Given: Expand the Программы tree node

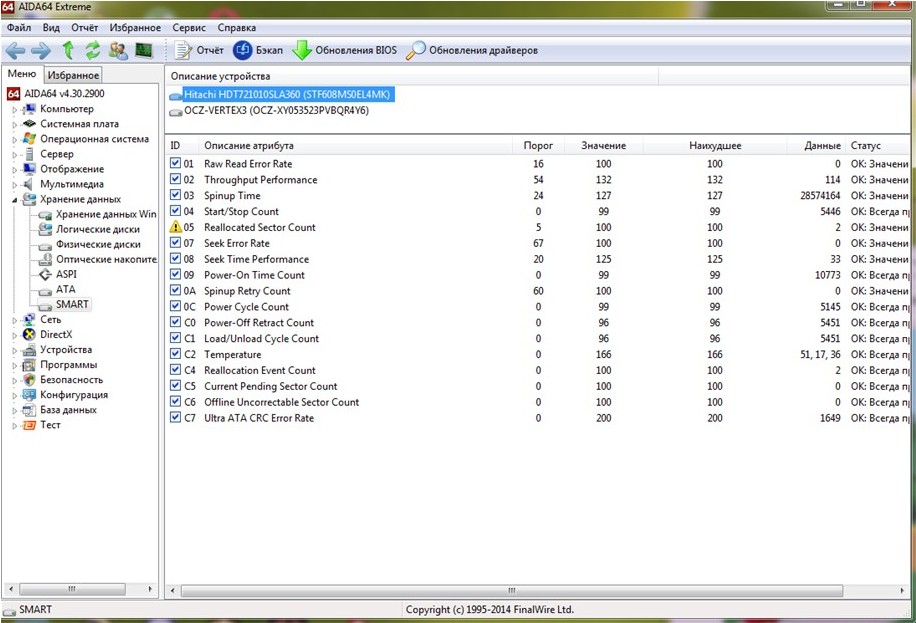Looking at the screenshot, I should point(15,365).
